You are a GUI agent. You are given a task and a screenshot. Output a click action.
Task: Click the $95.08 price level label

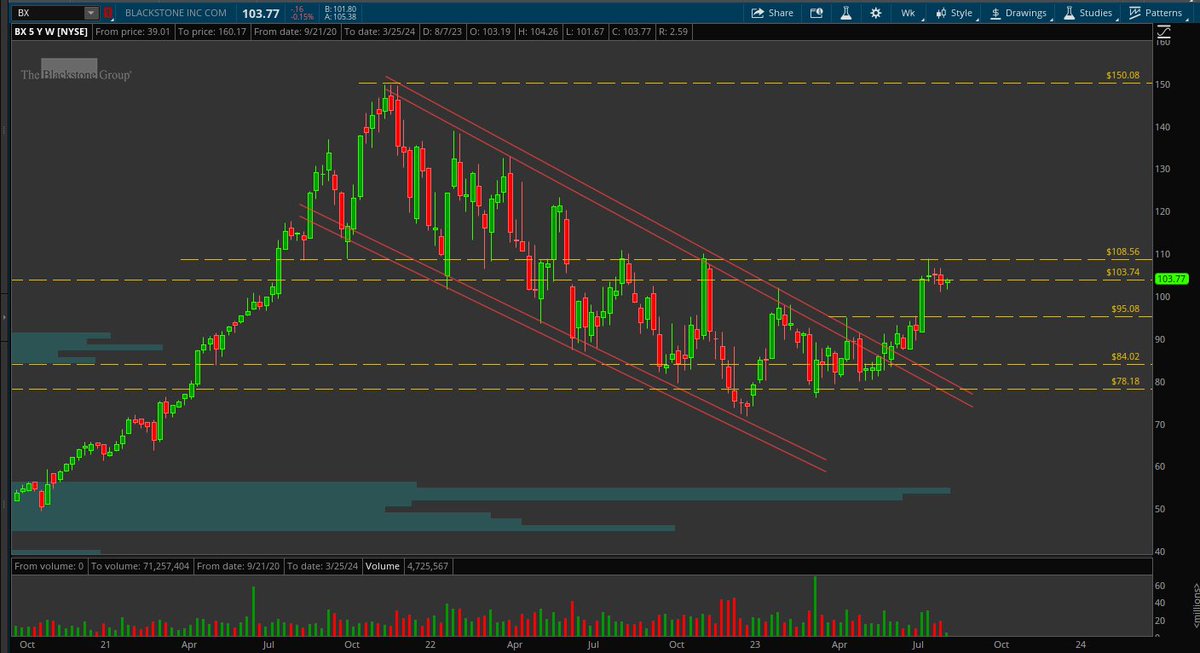pos(1125,309)
